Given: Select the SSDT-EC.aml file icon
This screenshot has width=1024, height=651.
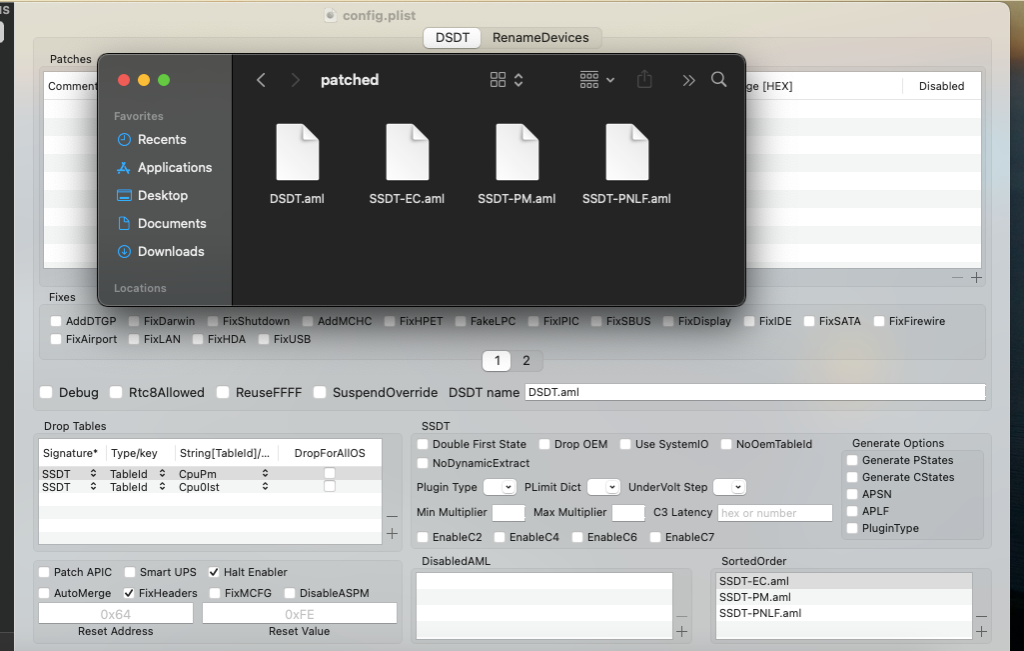Looking at the screenshot, I should 407,153.
